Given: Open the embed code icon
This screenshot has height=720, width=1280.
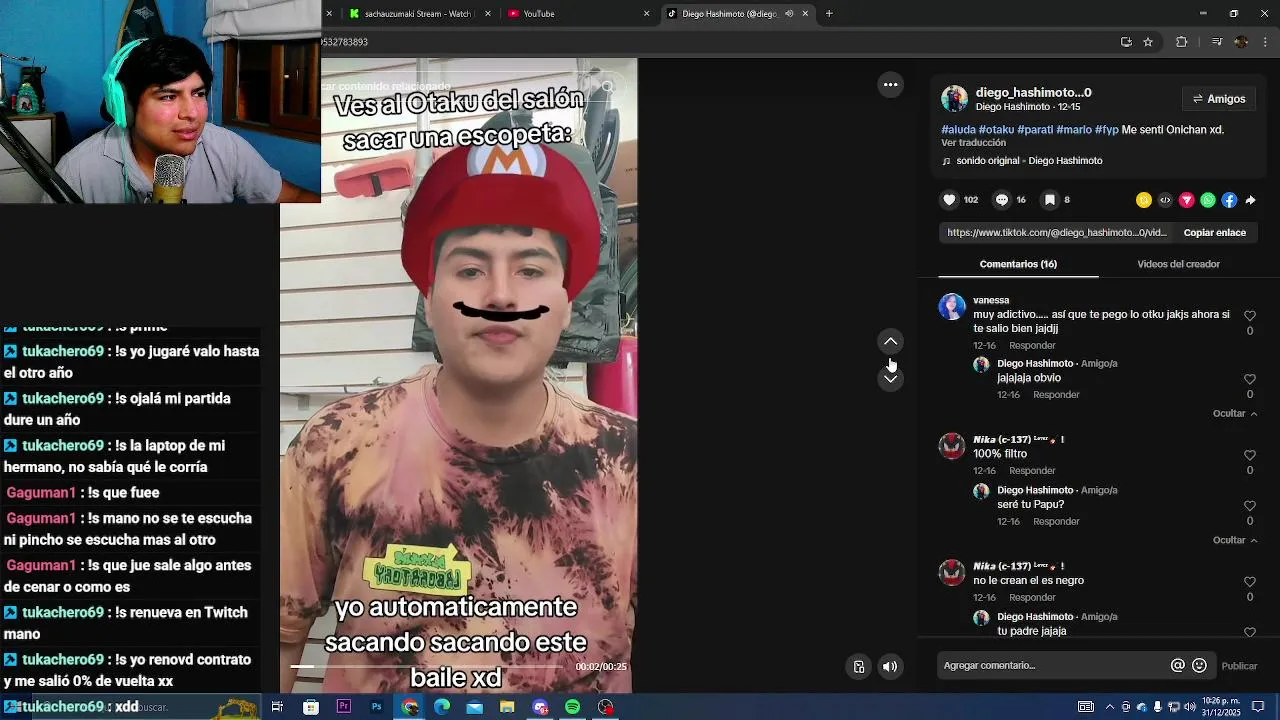Looking at the screenshot, I should pos(1165,200).
